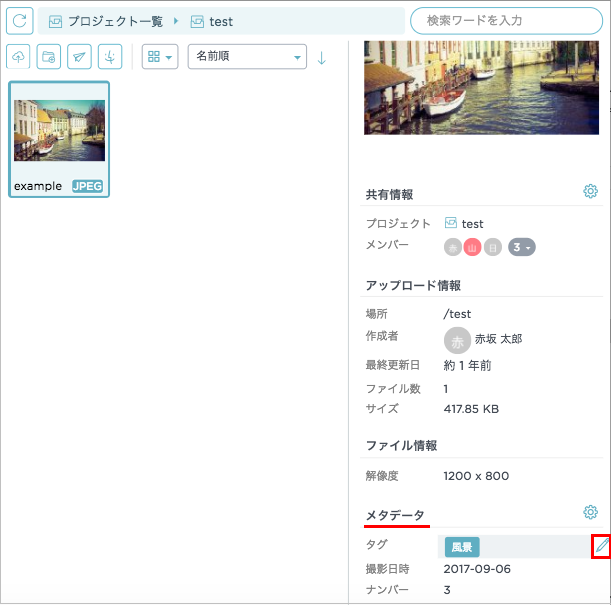Open the grid view mode dropdown
The height and width of the screenshot is (605, 611).
160,56
